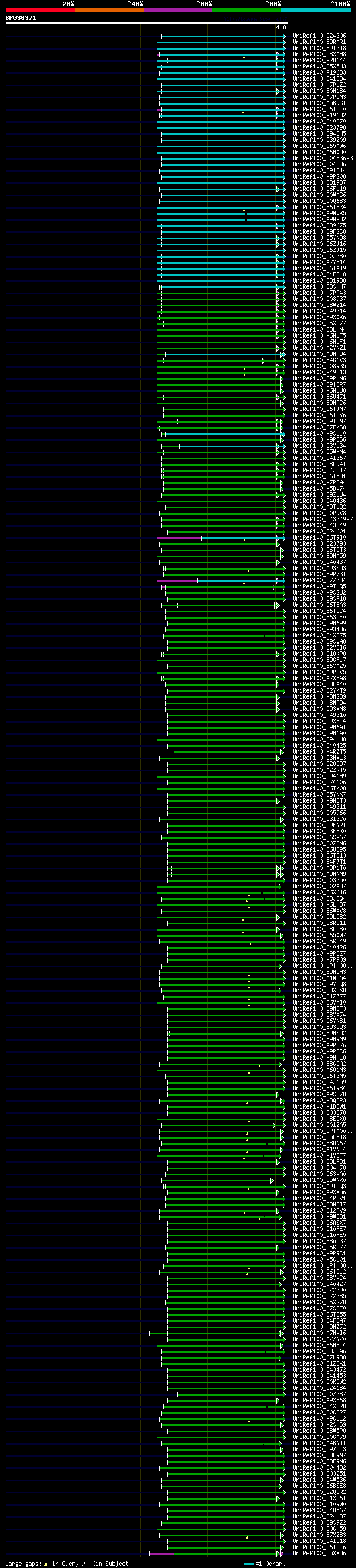The height and width of the screenshot is (1568, 356).
Task: Click the white BP036371 query sequence bar
Action: point(147,23)
